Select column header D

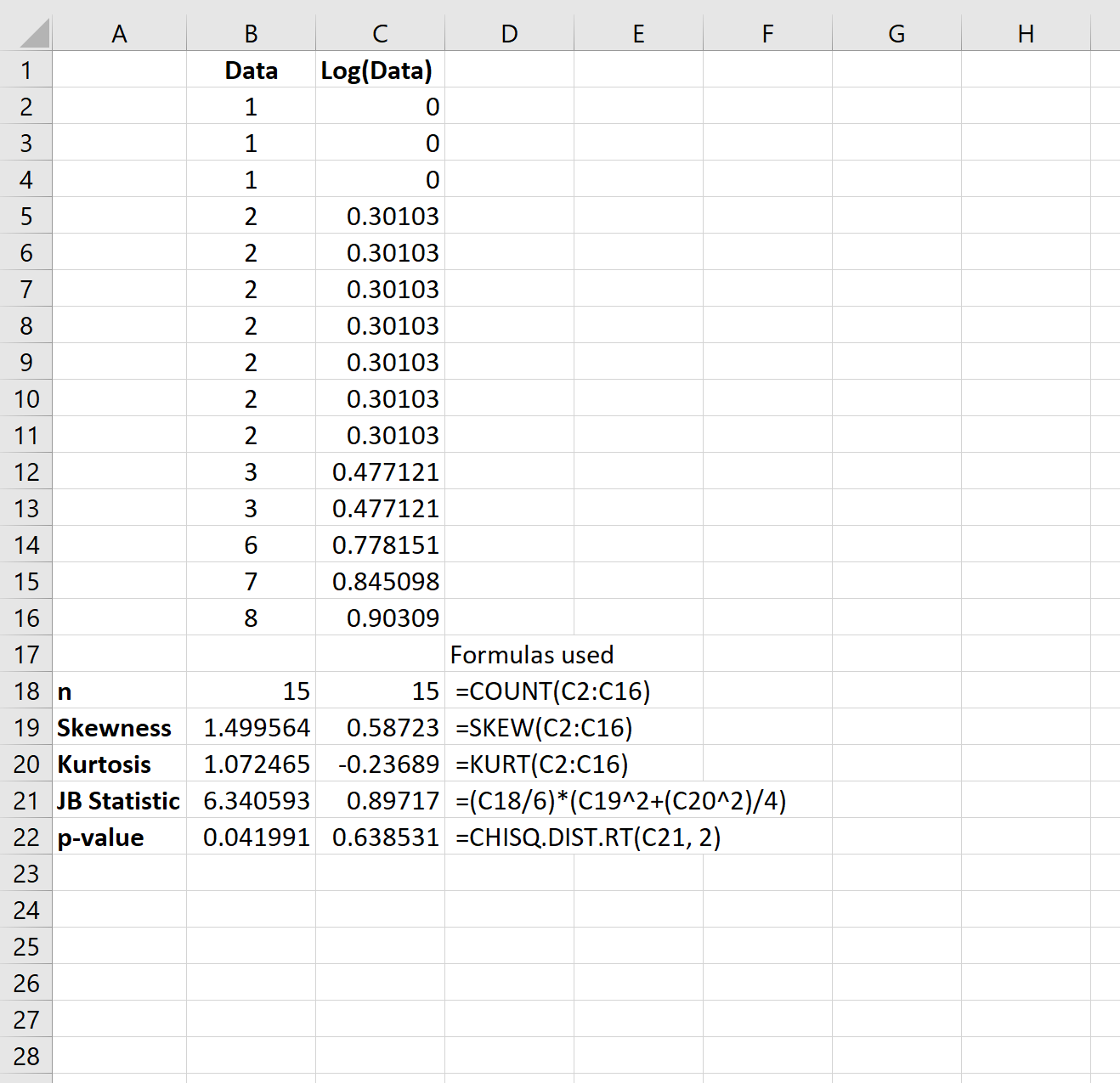pos(509,33)
